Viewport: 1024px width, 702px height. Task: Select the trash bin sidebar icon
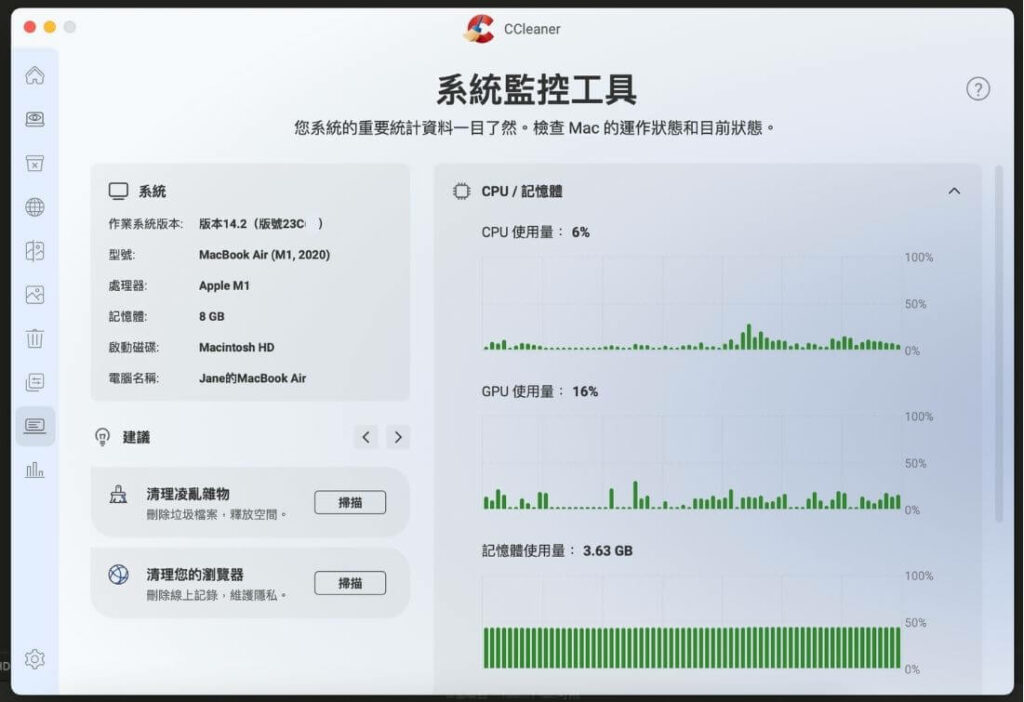point(35,338)
